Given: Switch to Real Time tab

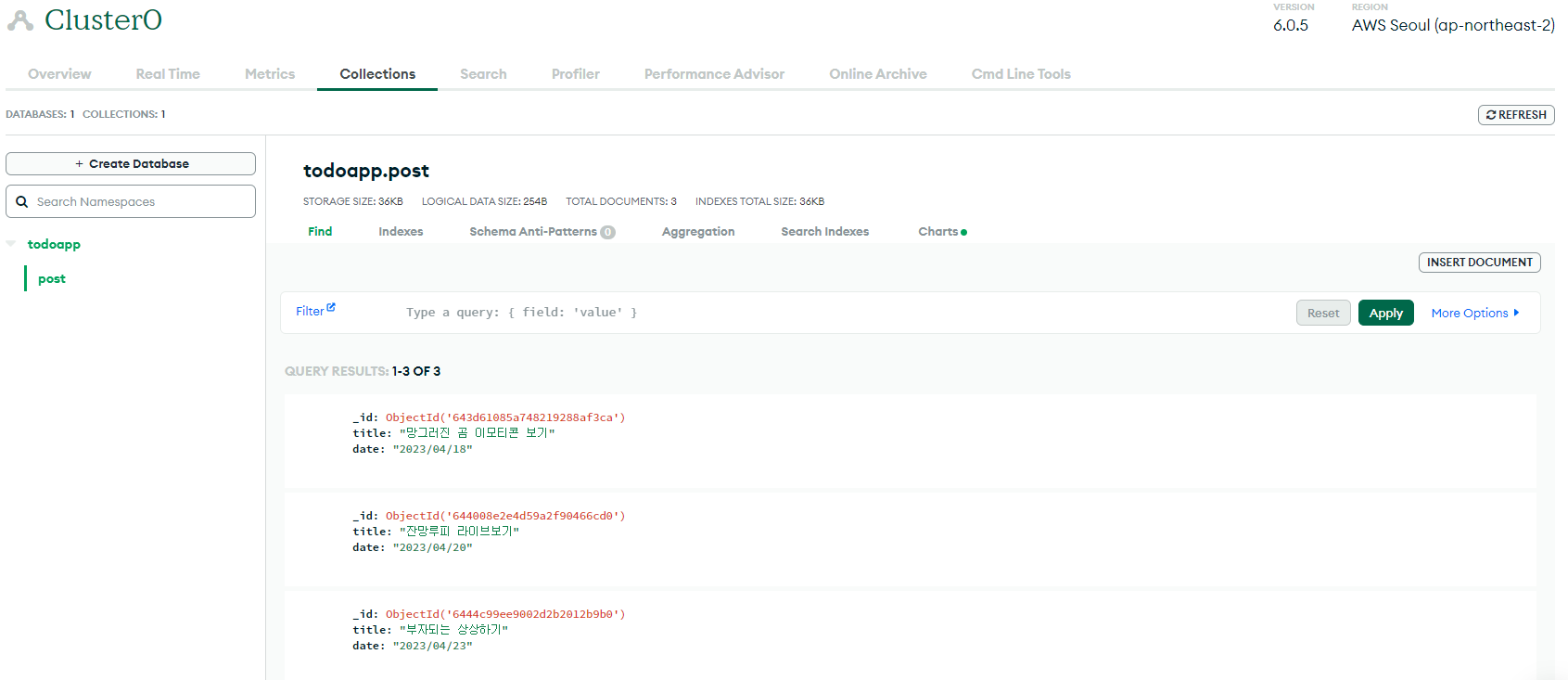Looking at the screenshot, I should coord(168,74).
